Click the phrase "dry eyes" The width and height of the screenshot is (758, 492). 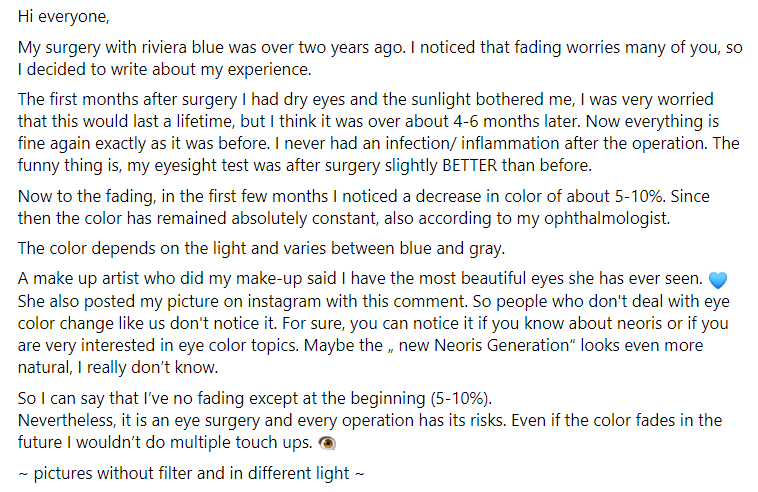(x=314, y=100)
